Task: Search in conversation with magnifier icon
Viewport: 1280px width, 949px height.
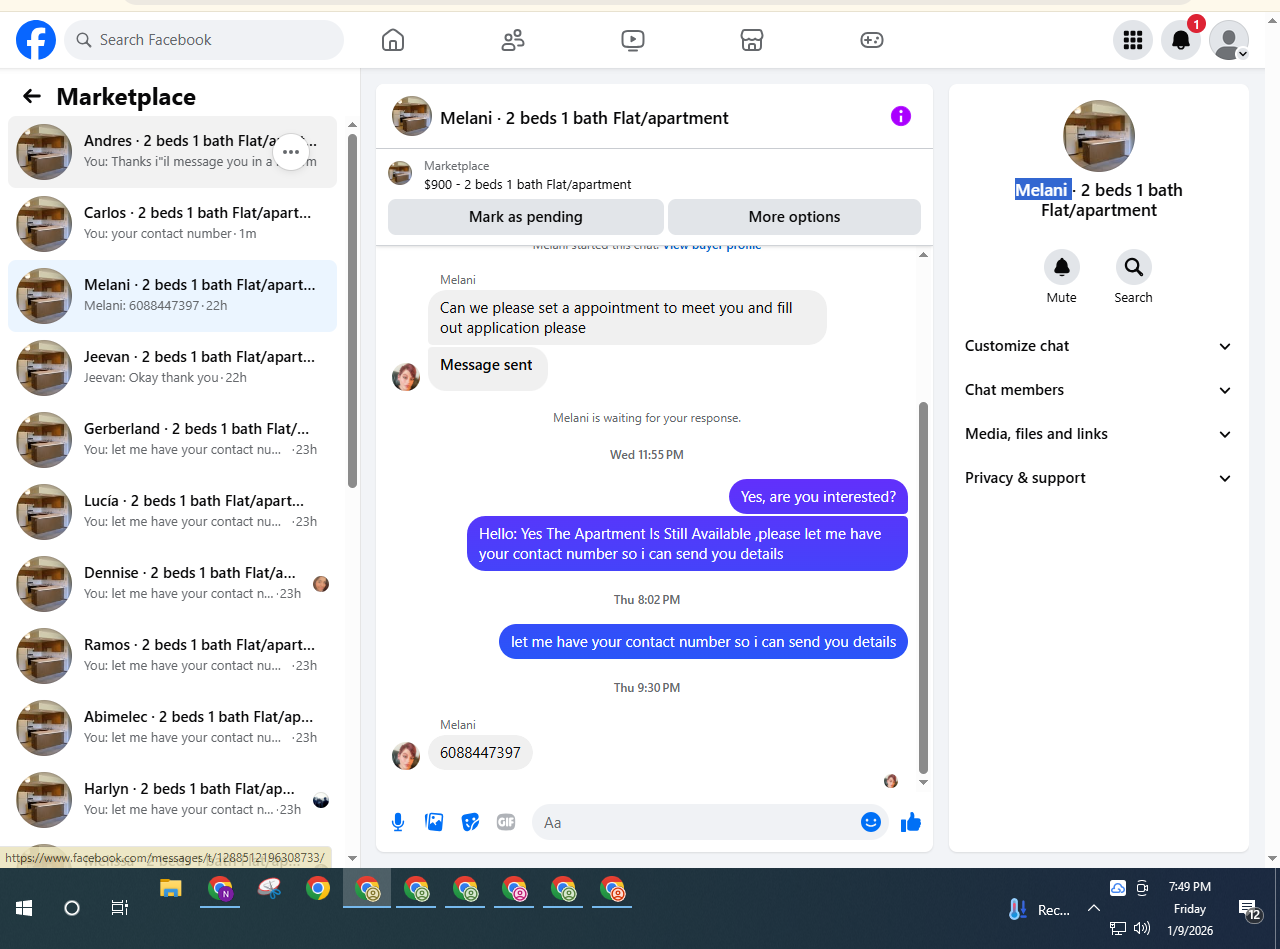Action: click(1134, 267)
